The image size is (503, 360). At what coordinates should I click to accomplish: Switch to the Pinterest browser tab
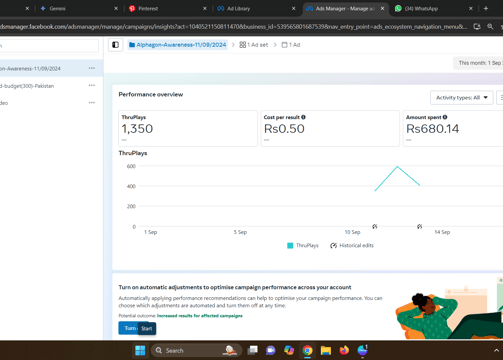point(148,9)
